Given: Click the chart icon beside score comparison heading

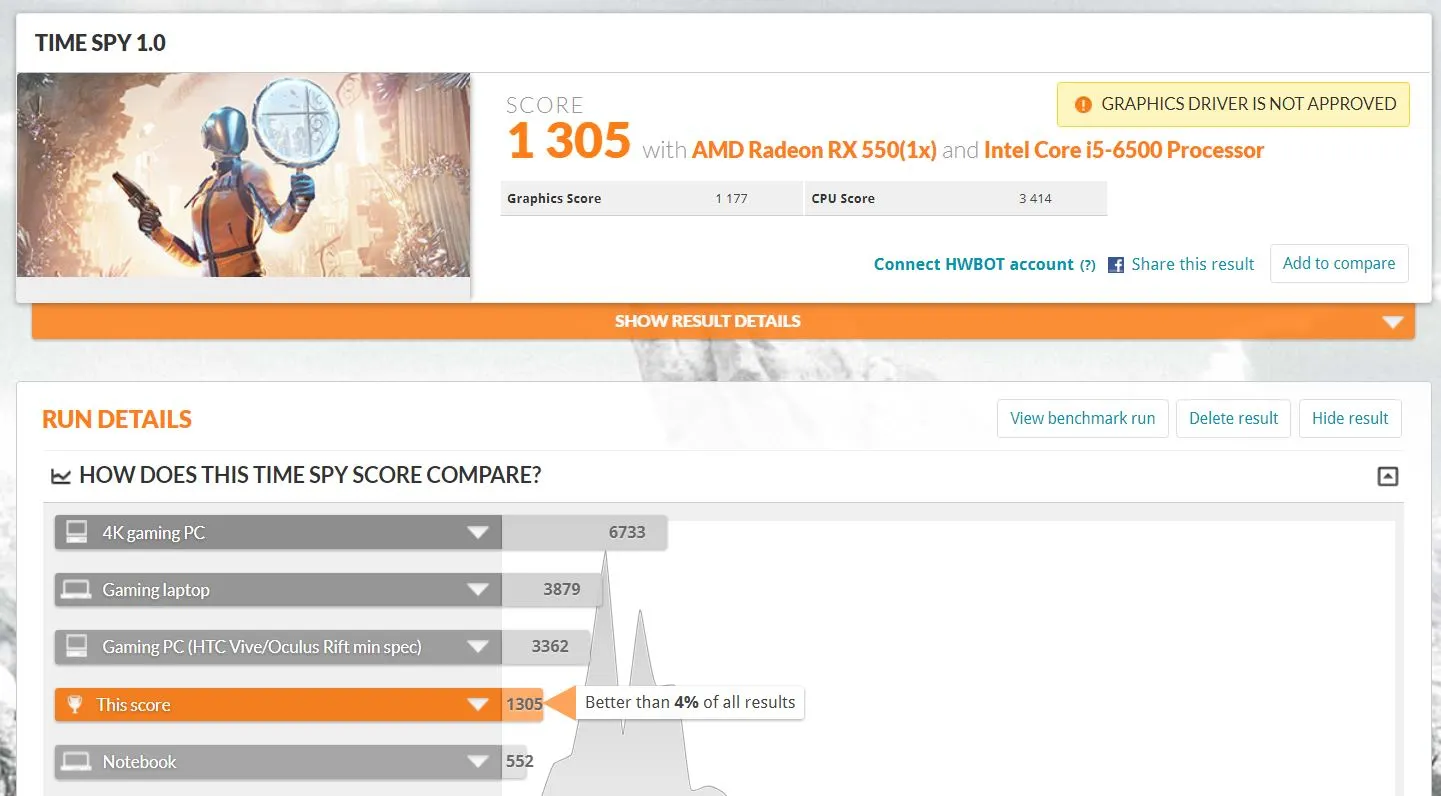Looking at the screenshot, I should (x=61, y=476).
